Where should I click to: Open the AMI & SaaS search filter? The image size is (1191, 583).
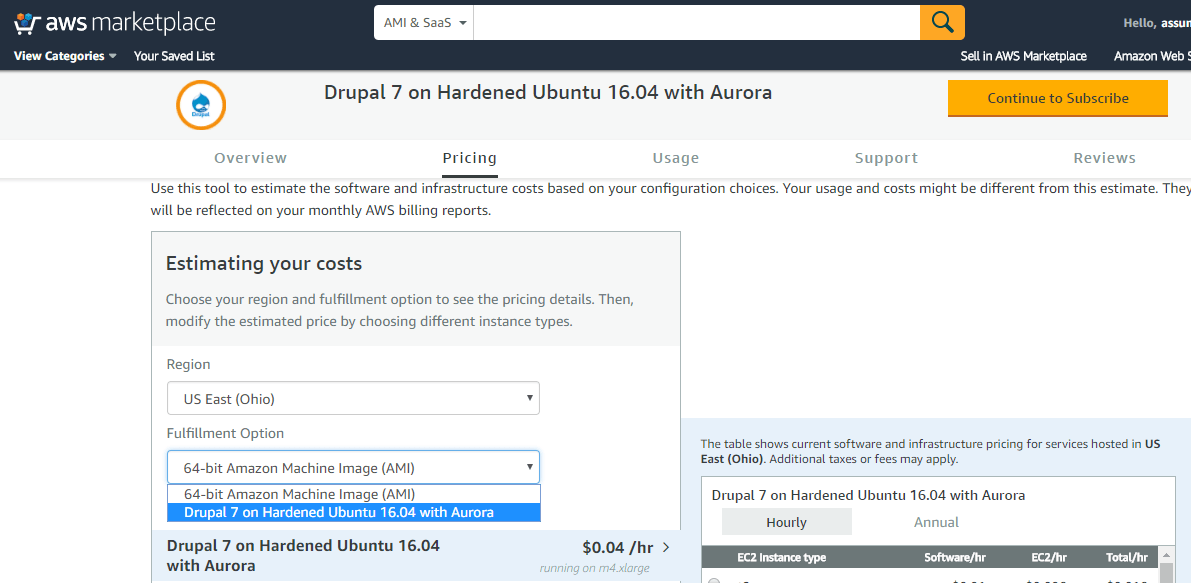click(425, 22)
